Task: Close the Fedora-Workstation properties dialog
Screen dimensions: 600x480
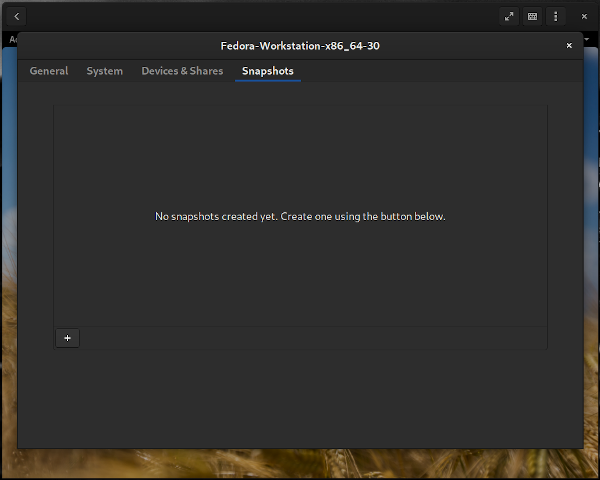Action: point(569,46)
